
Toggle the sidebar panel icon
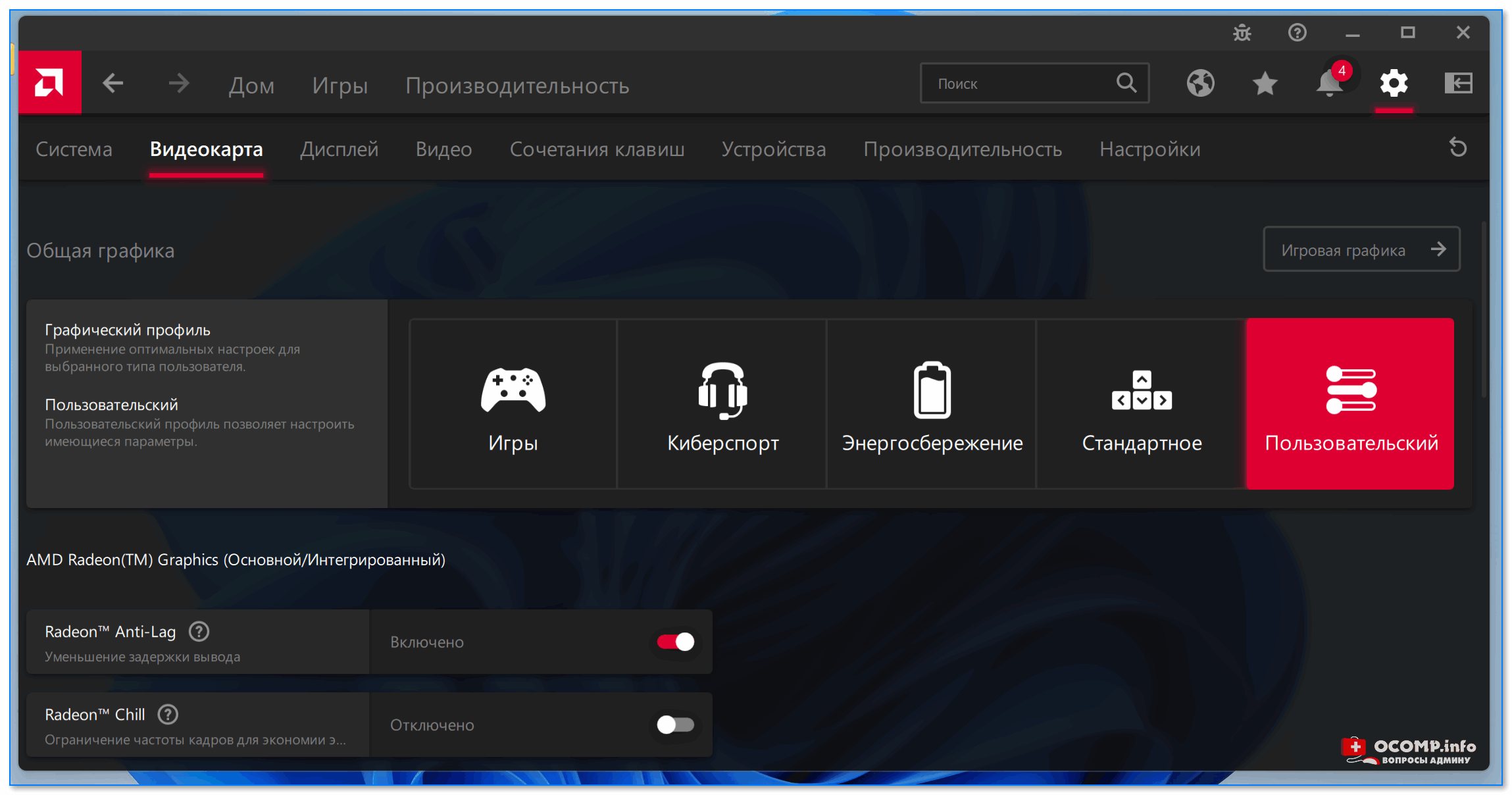[x=1458, y=84]
